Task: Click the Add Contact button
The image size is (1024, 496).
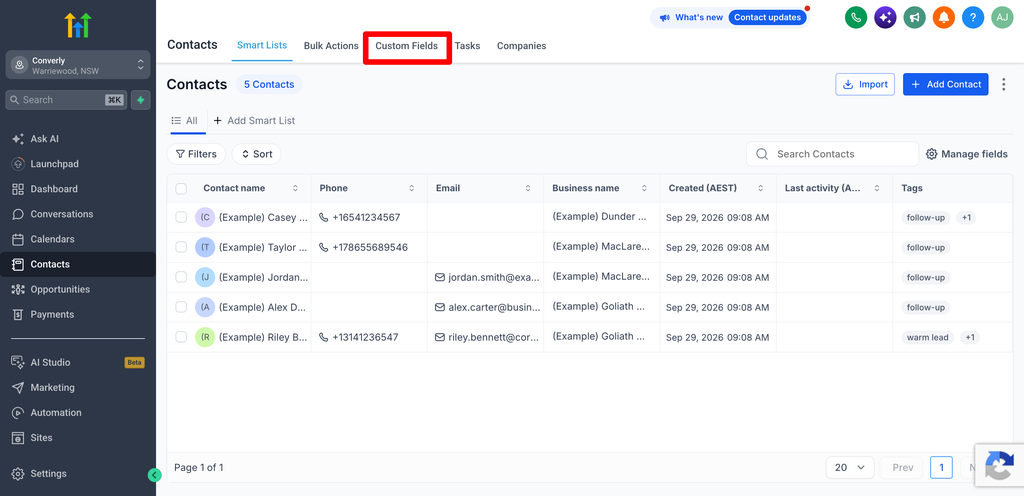Action: [946, 84]
